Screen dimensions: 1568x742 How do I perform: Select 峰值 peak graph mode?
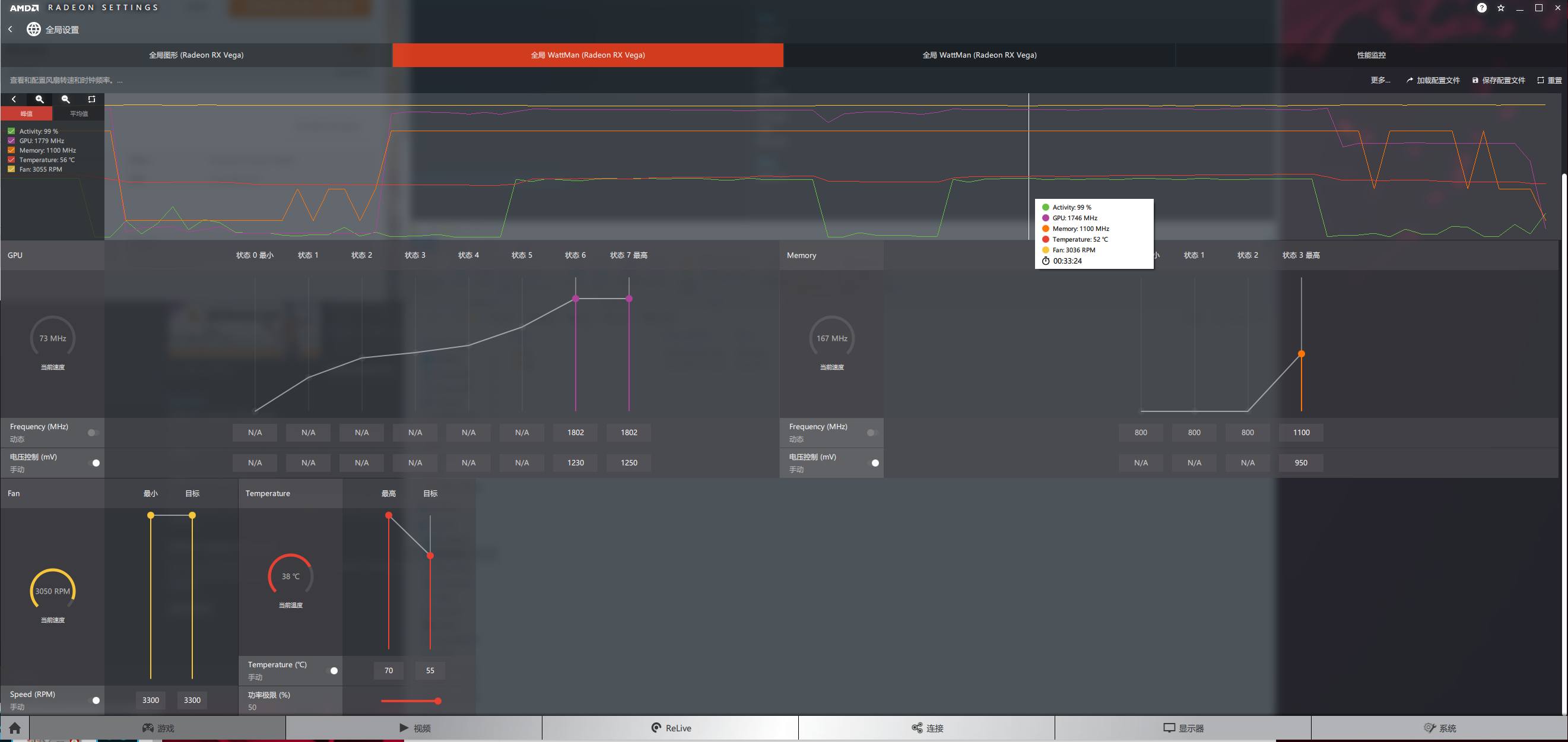(26, 114)
